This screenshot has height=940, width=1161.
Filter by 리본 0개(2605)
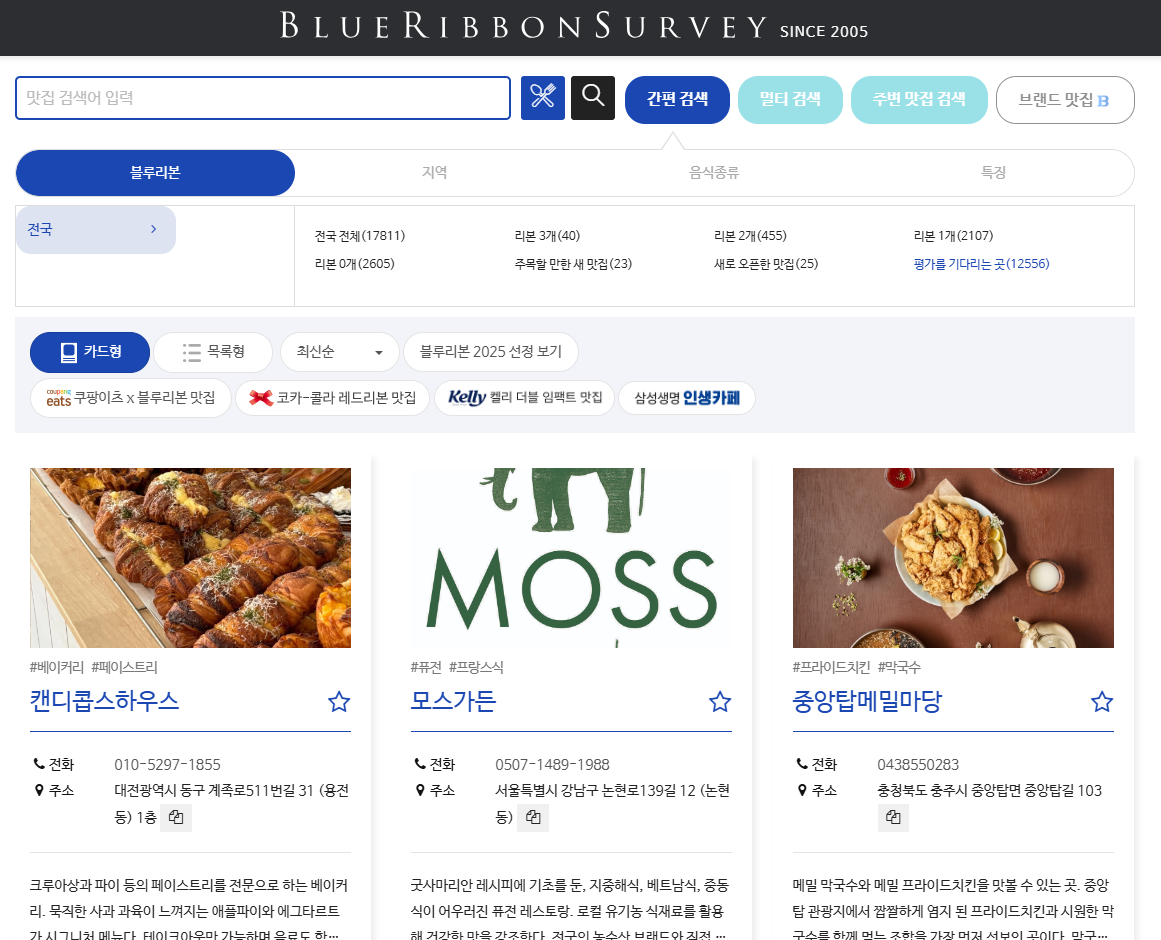click(x=355, y=264)
